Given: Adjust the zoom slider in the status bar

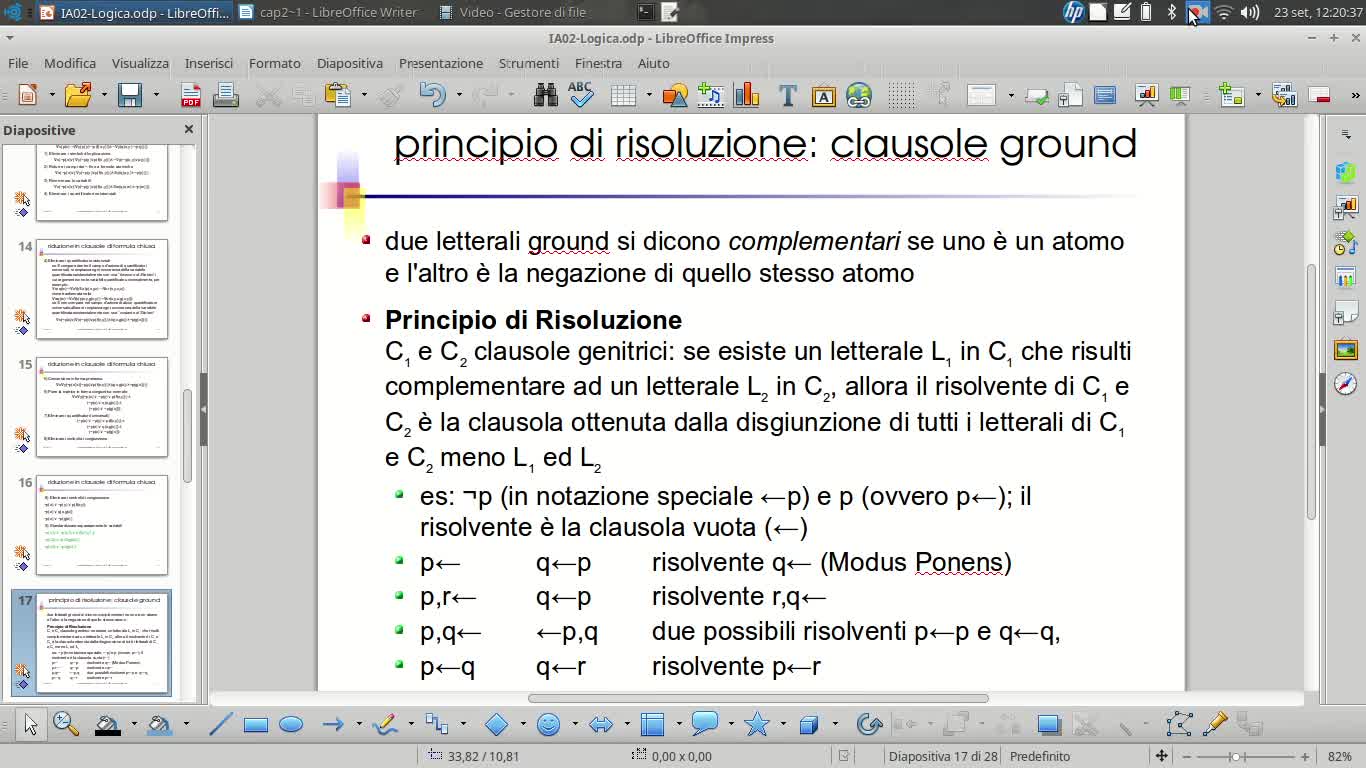Looking at the screenshot, I should tap(1236, 757).
